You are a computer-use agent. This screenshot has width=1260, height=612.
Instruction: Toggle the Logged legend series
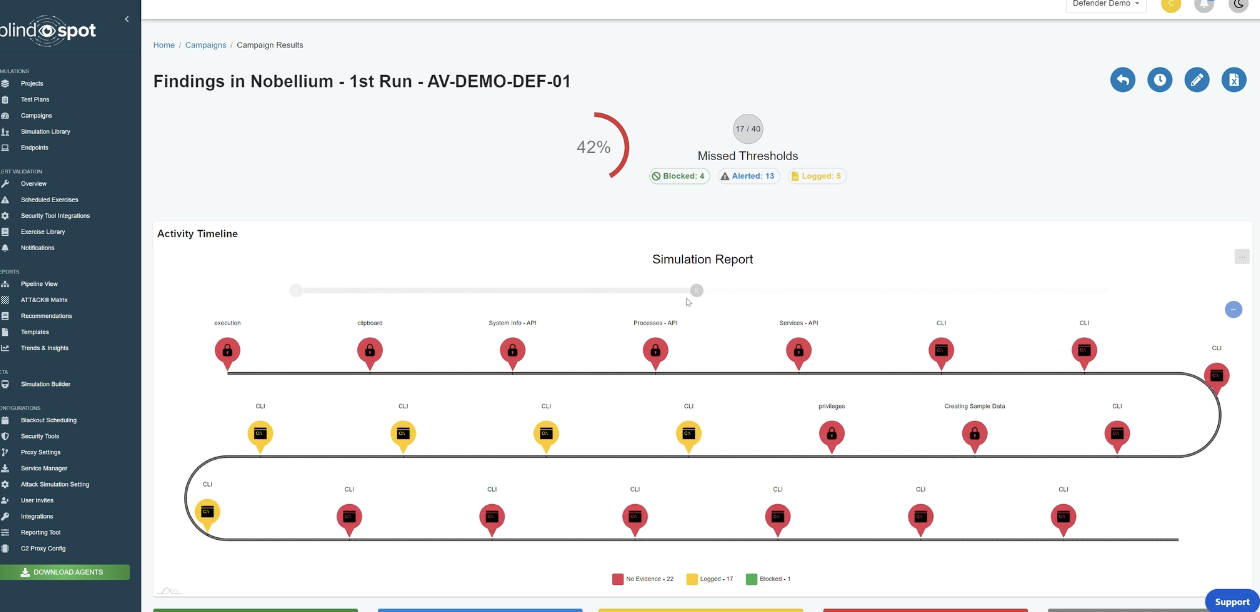click(716, 579)
